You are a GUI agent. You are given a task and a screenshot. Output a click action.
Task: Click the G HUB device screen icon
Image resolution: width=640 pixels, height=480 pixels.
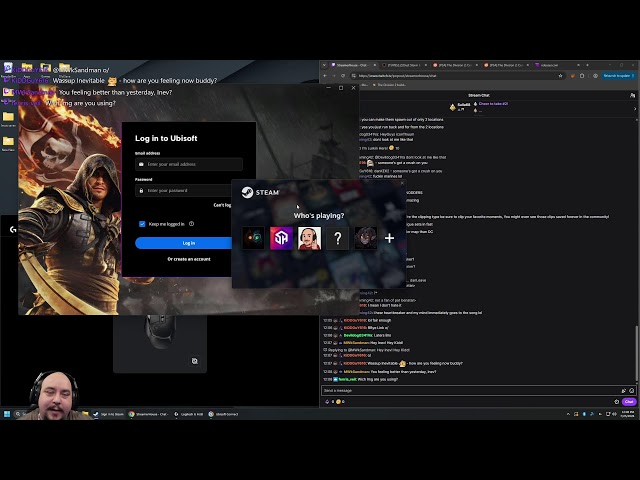point(195,361)
